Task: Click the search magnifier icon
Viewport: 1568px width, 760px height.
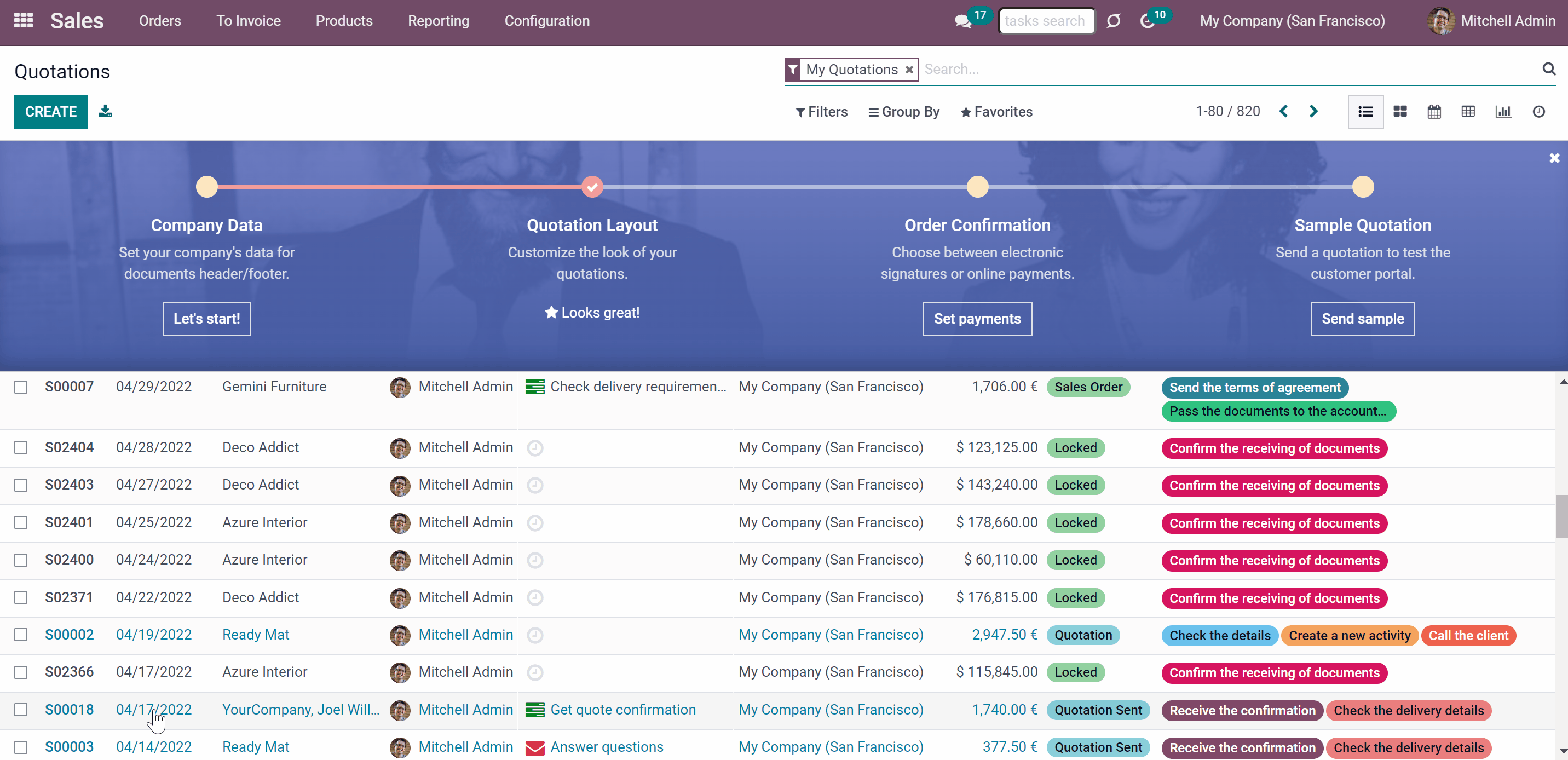Action: (1548, 69)
